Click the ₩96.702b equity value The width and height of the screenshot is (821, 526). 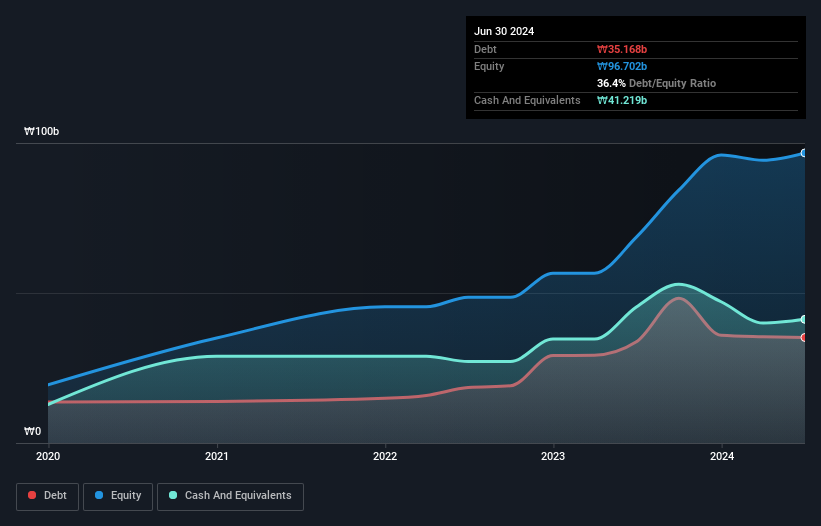(x=622, y=66)
